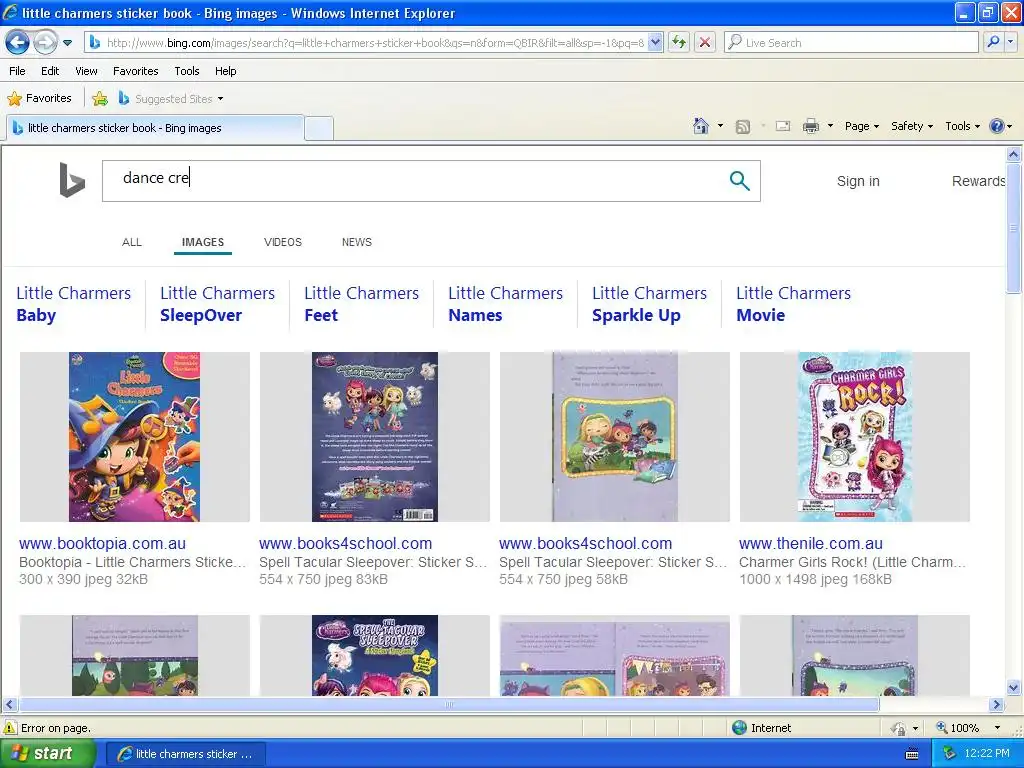The image size is (1024, 768).
Task: Open the Live Search provider dropdown arrow
Action: coord(1011,42)
